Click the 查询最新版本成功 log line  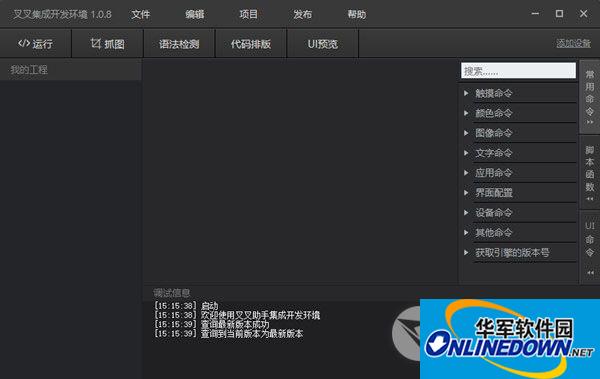212,324
